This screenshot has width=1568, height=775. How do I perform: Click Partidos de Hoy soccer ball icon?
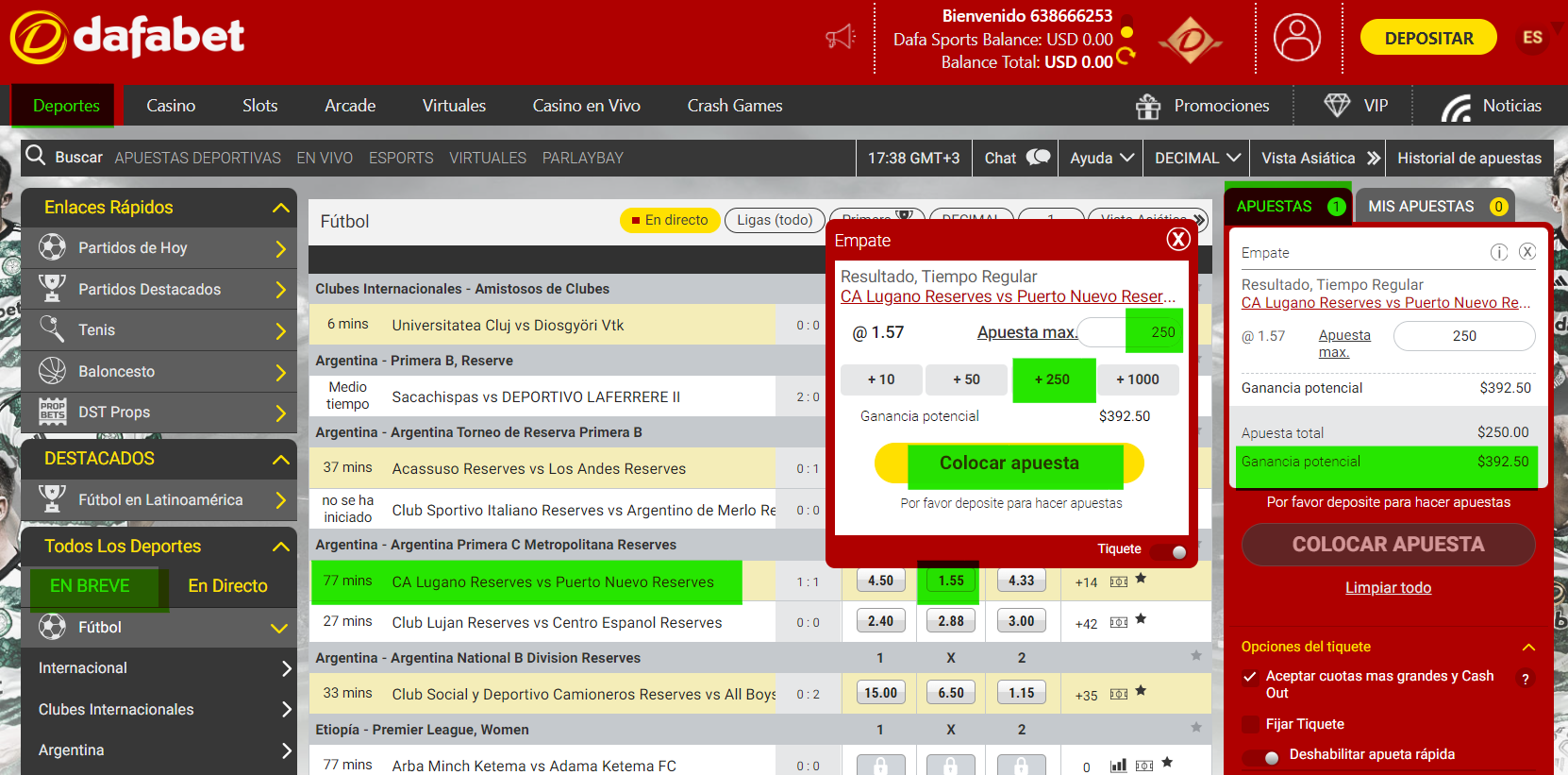point(52,247)
